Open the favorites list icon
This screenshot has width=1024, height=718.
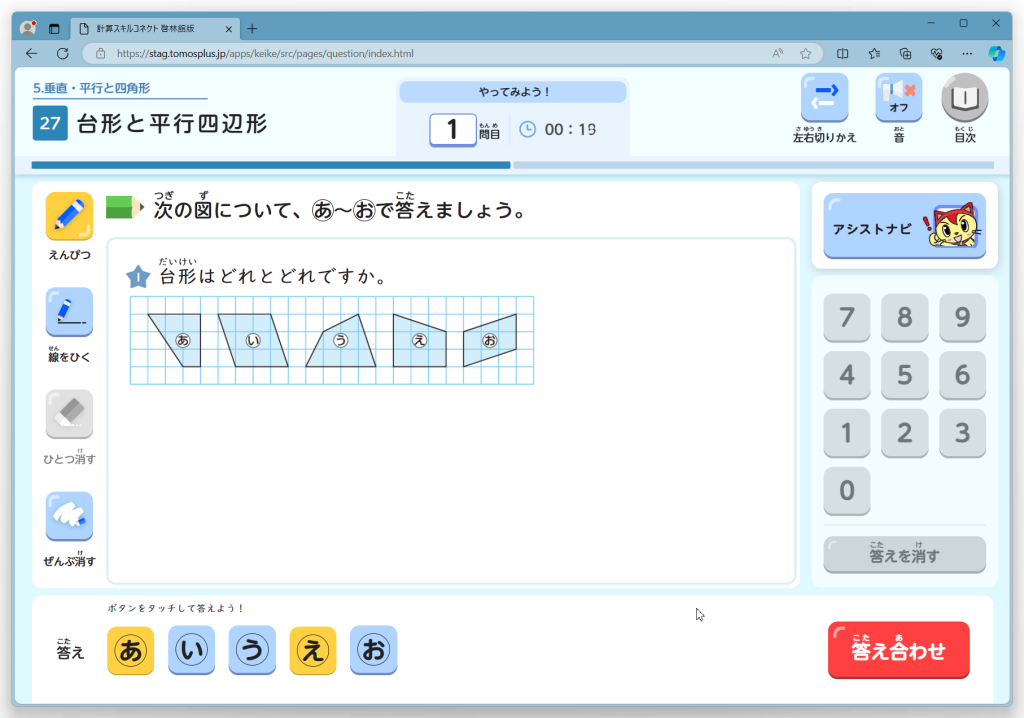pyautogui.click(x=874, y=54)
